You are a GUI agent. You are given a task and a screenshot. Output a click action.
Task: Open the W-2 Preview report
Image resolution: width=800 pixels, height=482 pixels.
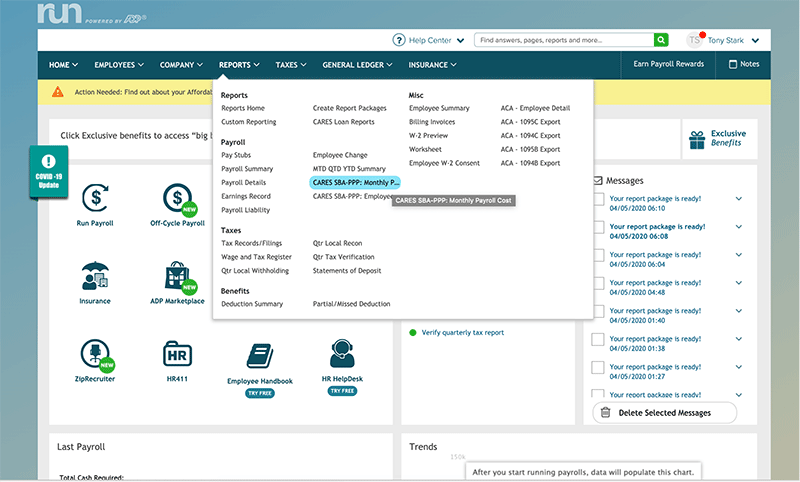click(428, 136)
